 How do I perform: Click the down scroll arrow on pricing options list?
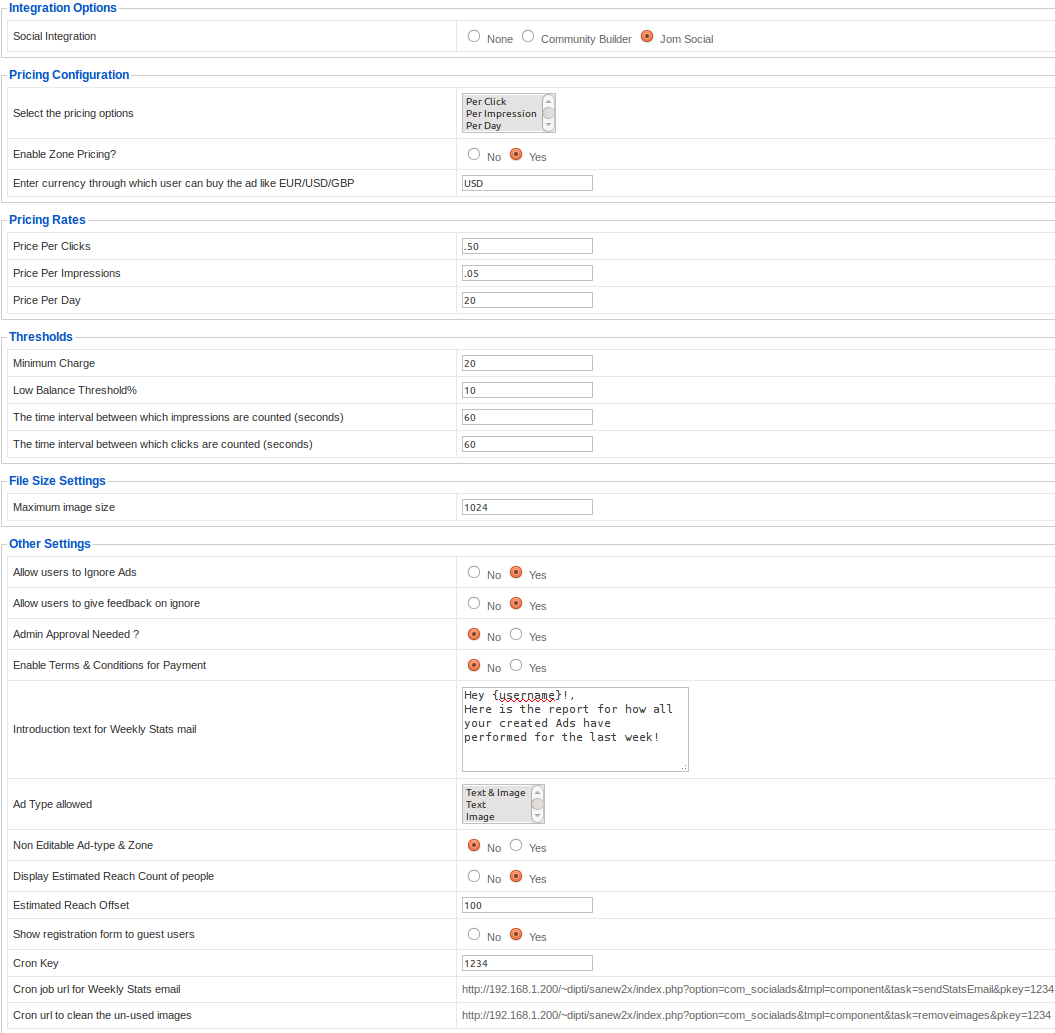pyautogui.click(x=547, y=125)
